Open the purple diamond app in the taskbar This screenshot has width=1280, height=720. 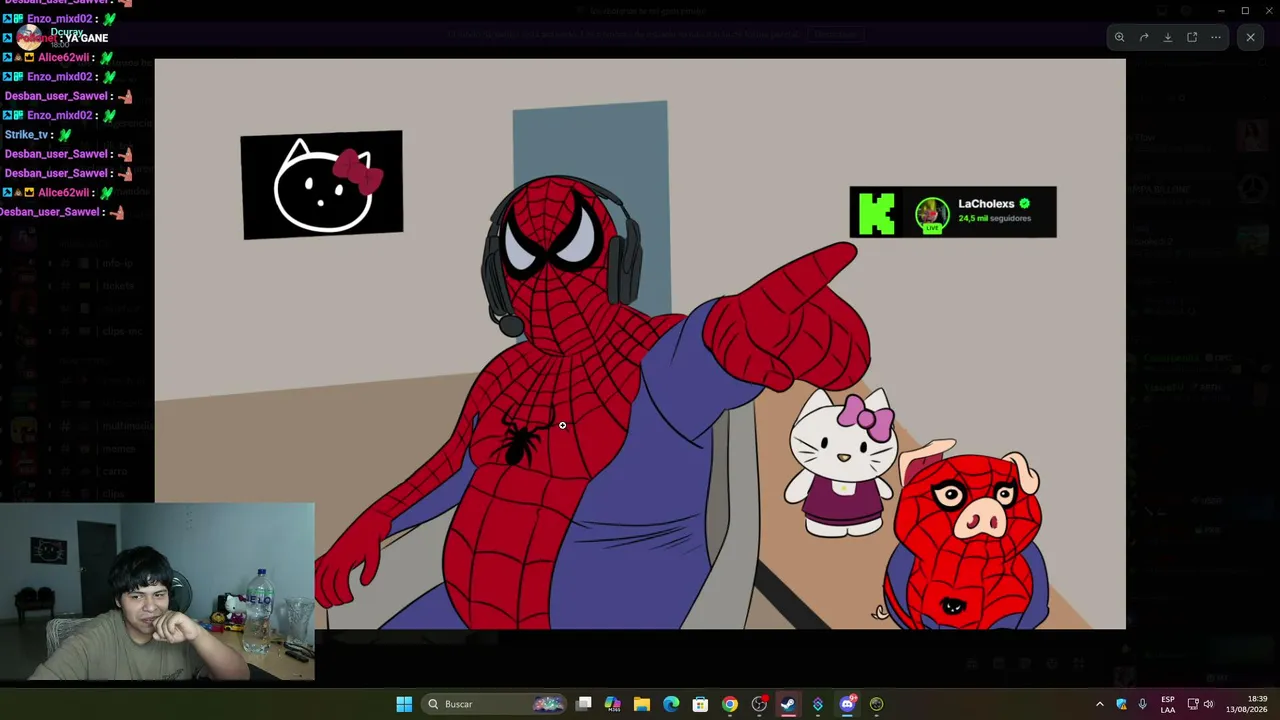[x=817, y=704]
